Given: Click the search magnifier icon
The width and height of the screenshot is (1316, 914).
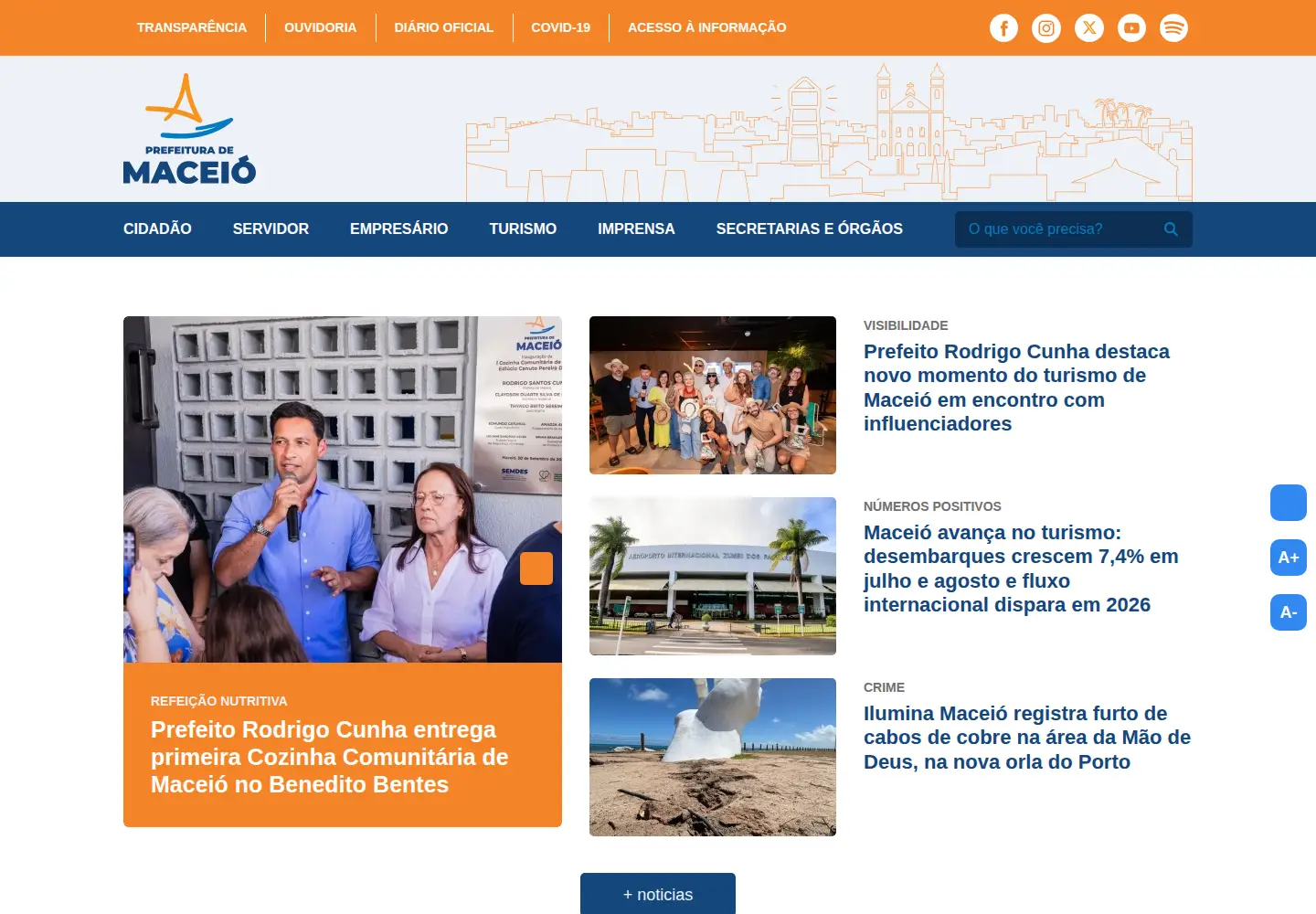Looking at the screenshot, I should pos(1171,229).
